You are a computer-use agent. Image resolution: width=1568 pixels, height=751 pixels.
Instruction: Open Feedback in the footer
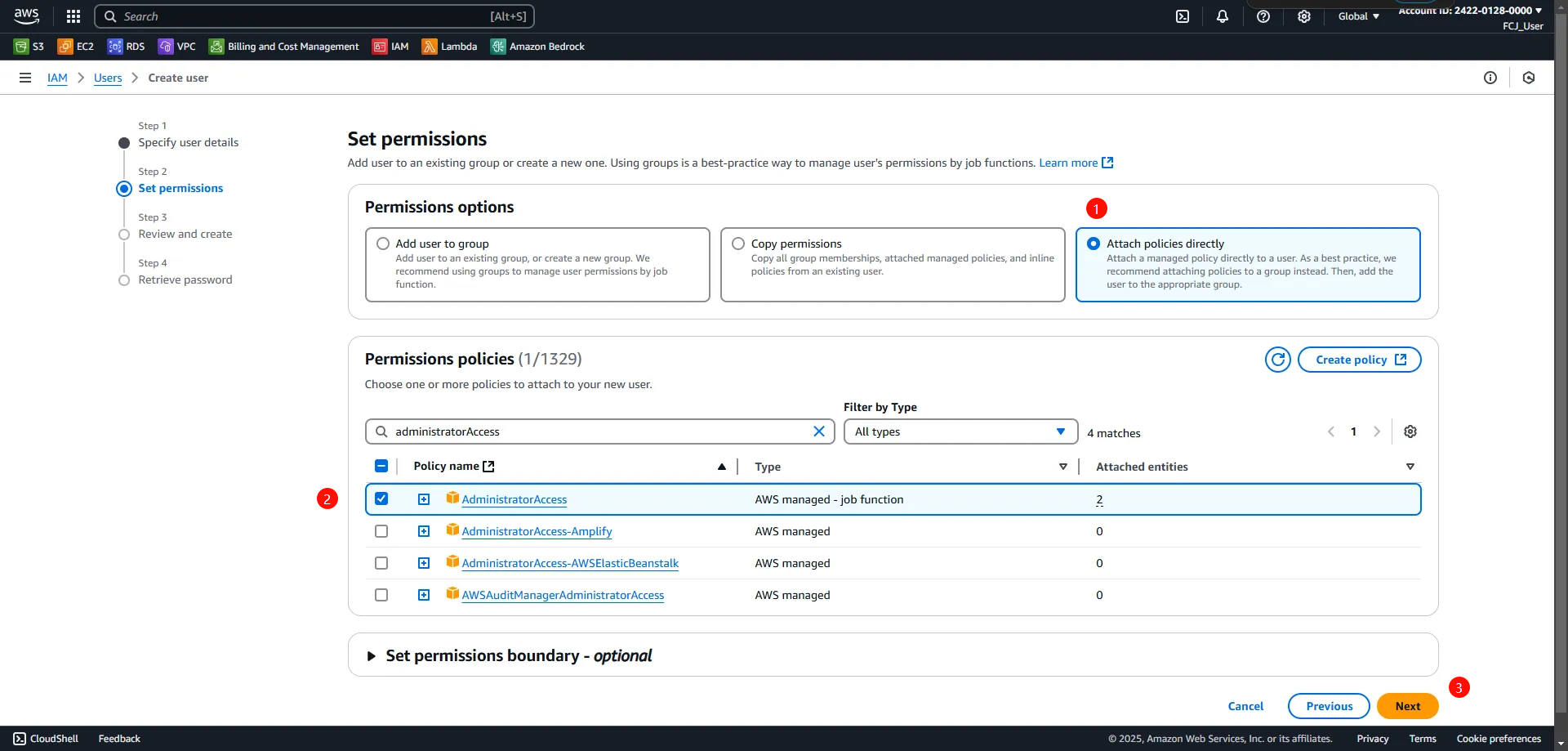pyautogui.click(x=119, y=739)
